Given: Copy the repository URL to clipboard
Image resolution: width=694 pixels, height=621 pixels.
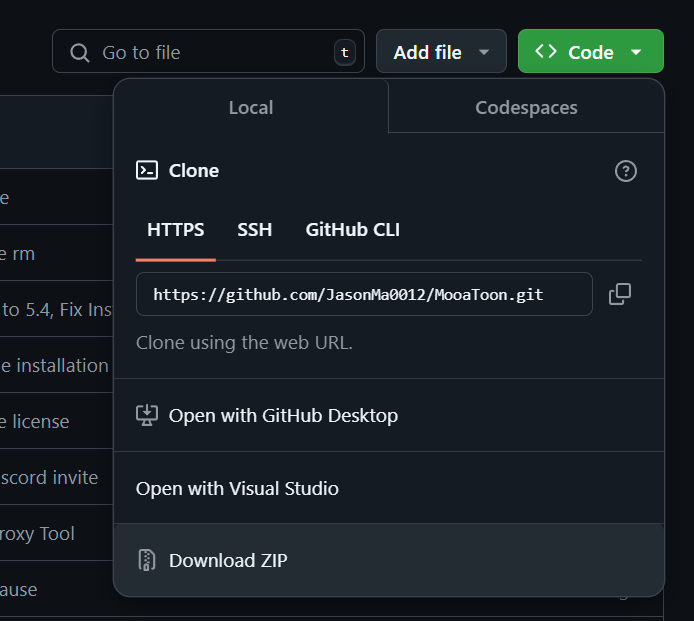Looking at the screenshot, I should tap(620, 294).
